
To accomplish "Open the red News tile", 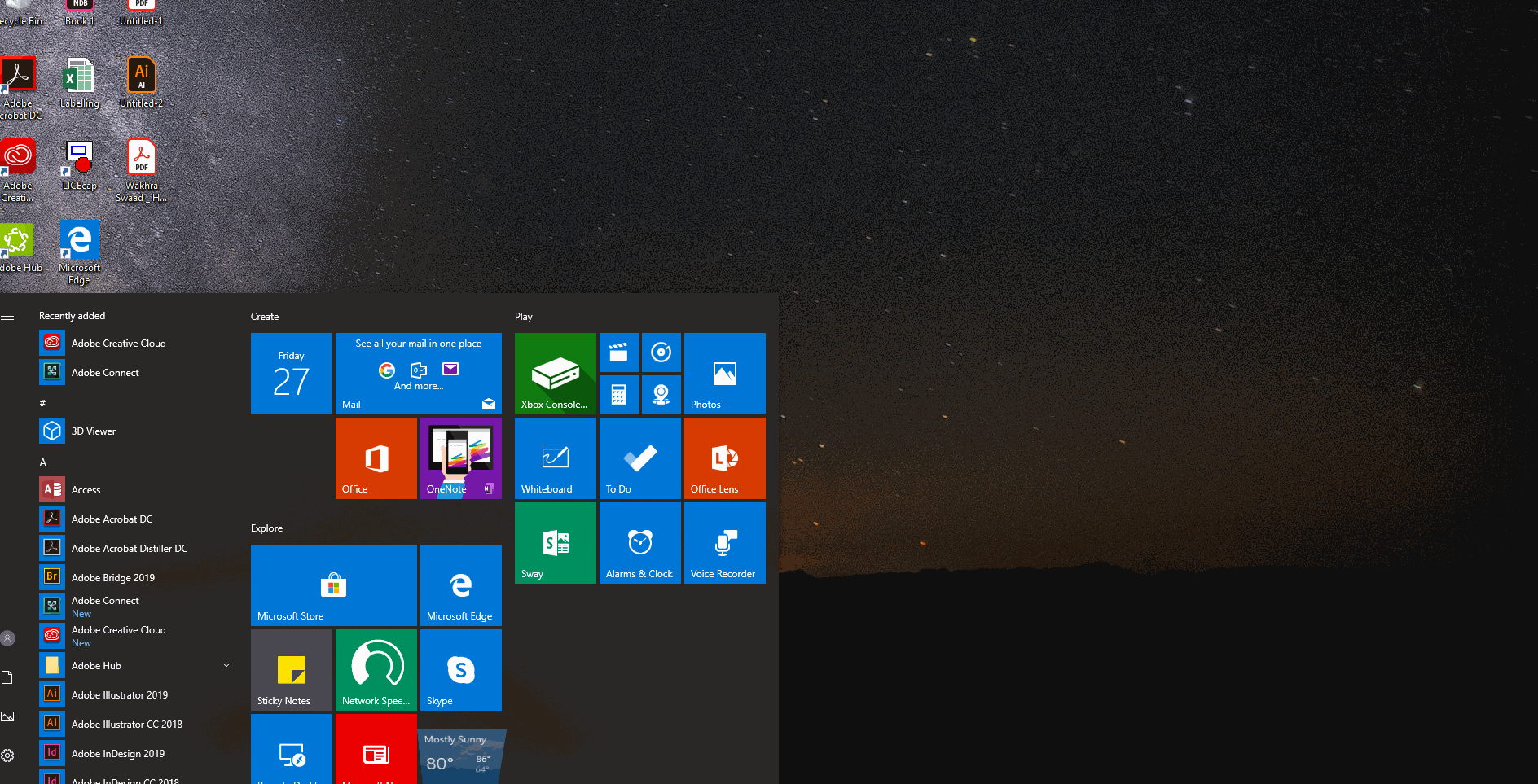I will click(x=376, y=749).
